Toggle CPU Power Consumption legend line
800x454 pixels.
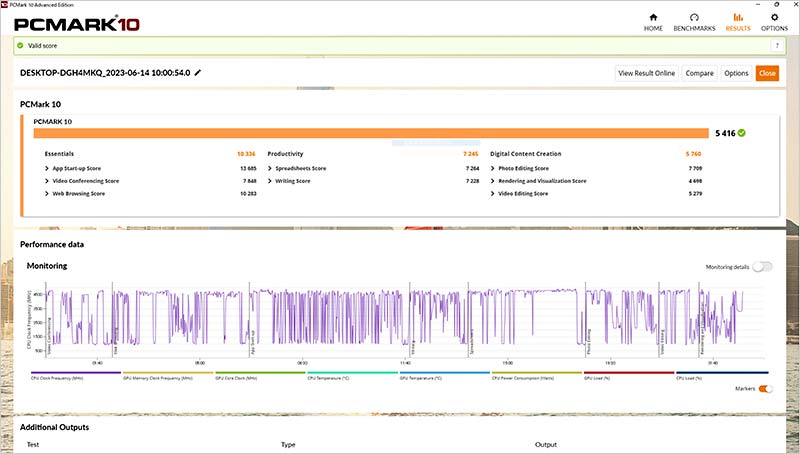537,373
